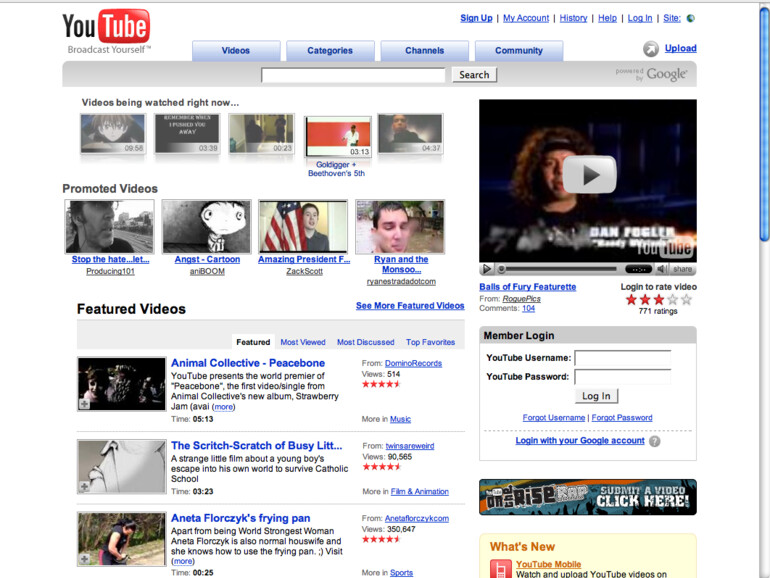Open the site language globe icon
This screenshot has width=770, height=578.
pos(690,18)
